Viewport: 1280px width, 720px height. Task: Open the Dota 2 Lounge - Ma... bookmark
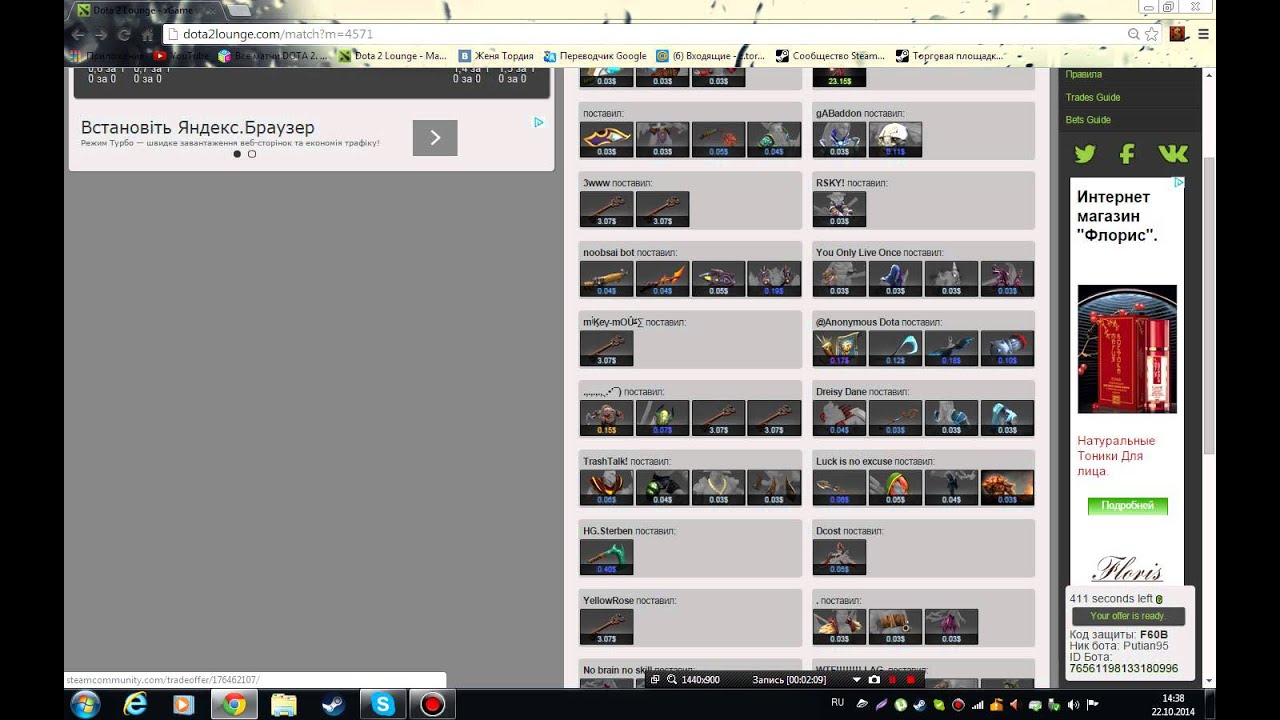392,56
